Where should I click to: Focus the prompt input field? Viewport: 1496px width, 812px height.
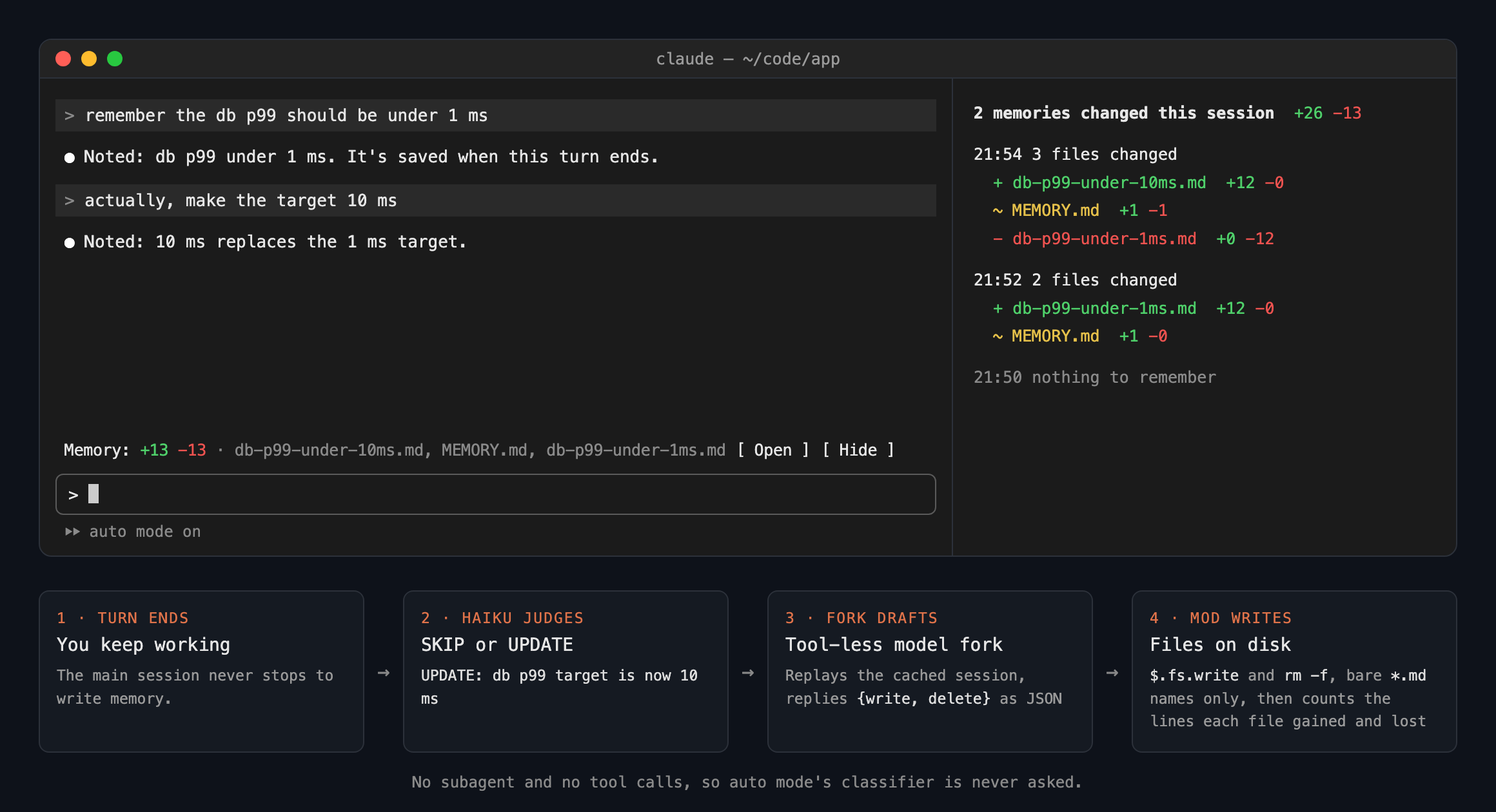(495, 494)
